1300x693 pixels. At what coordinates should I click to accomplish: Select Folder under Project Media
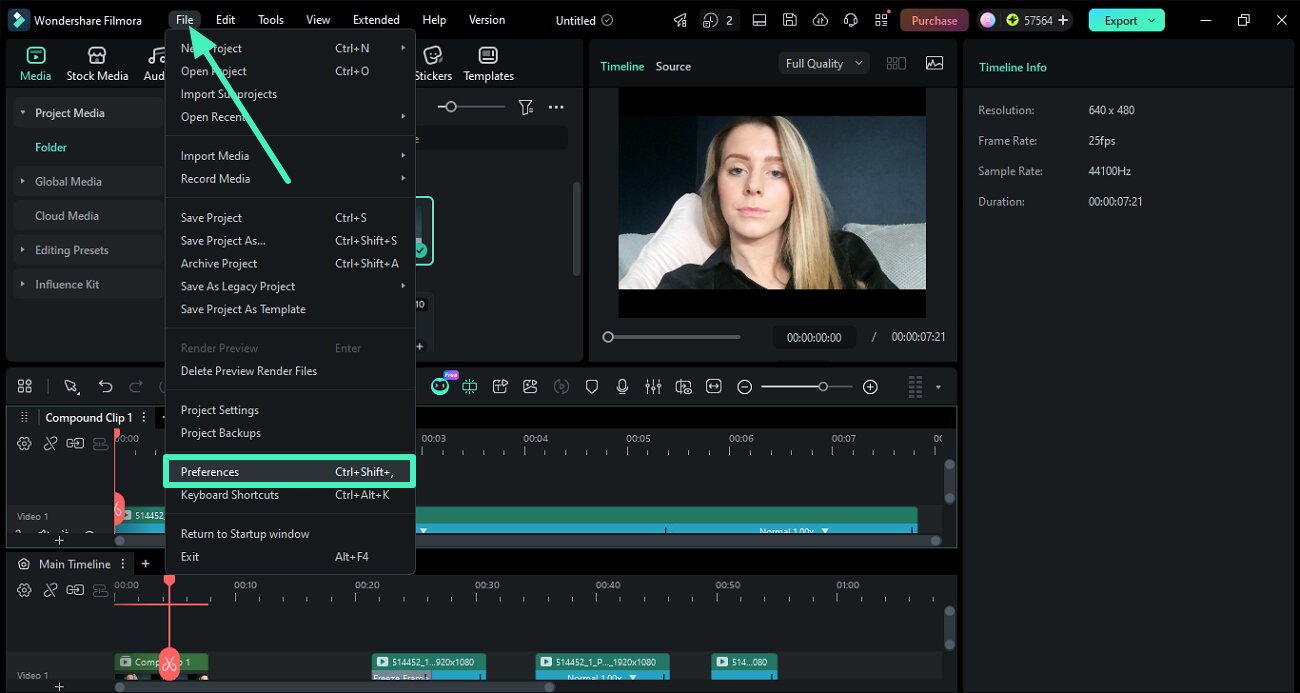pyautogui.click(x=51, y=147)
